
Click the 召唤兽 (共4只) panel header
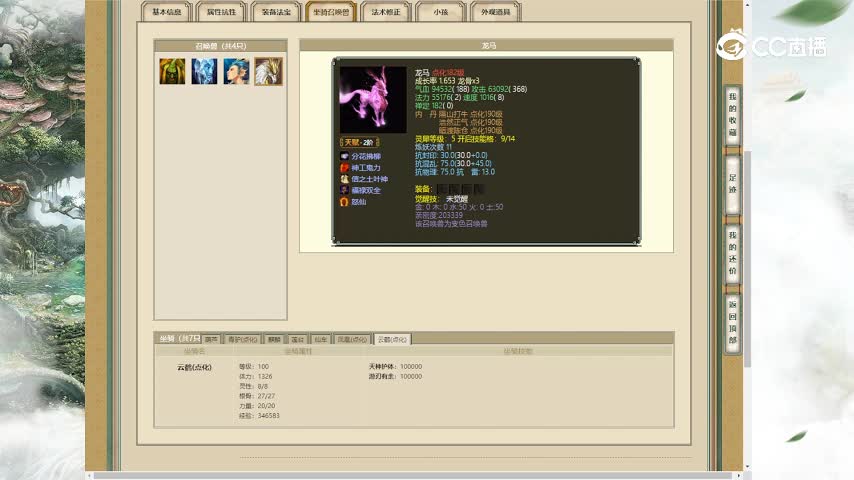point(221,46)
